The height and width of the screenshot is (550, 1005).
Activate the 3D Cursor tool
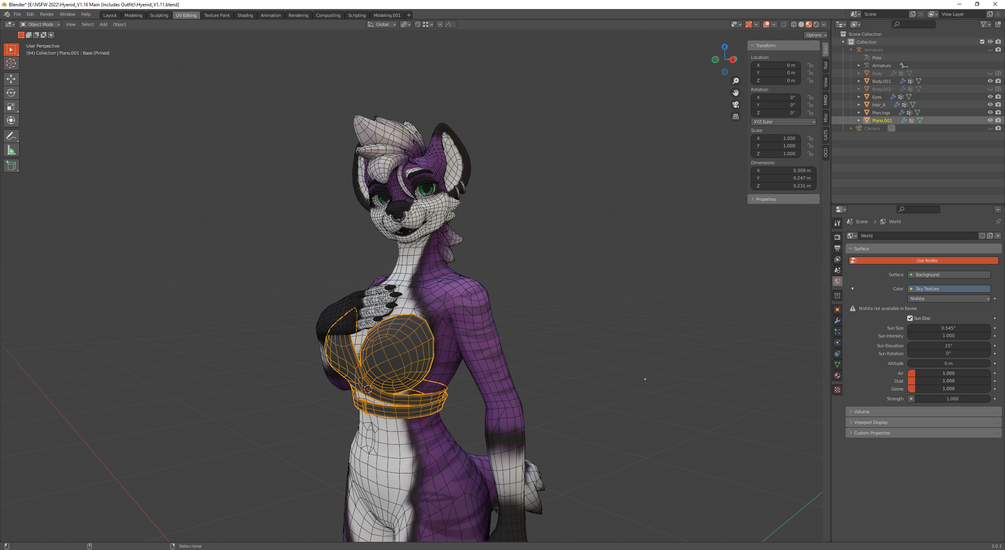[x=11, y=63]
